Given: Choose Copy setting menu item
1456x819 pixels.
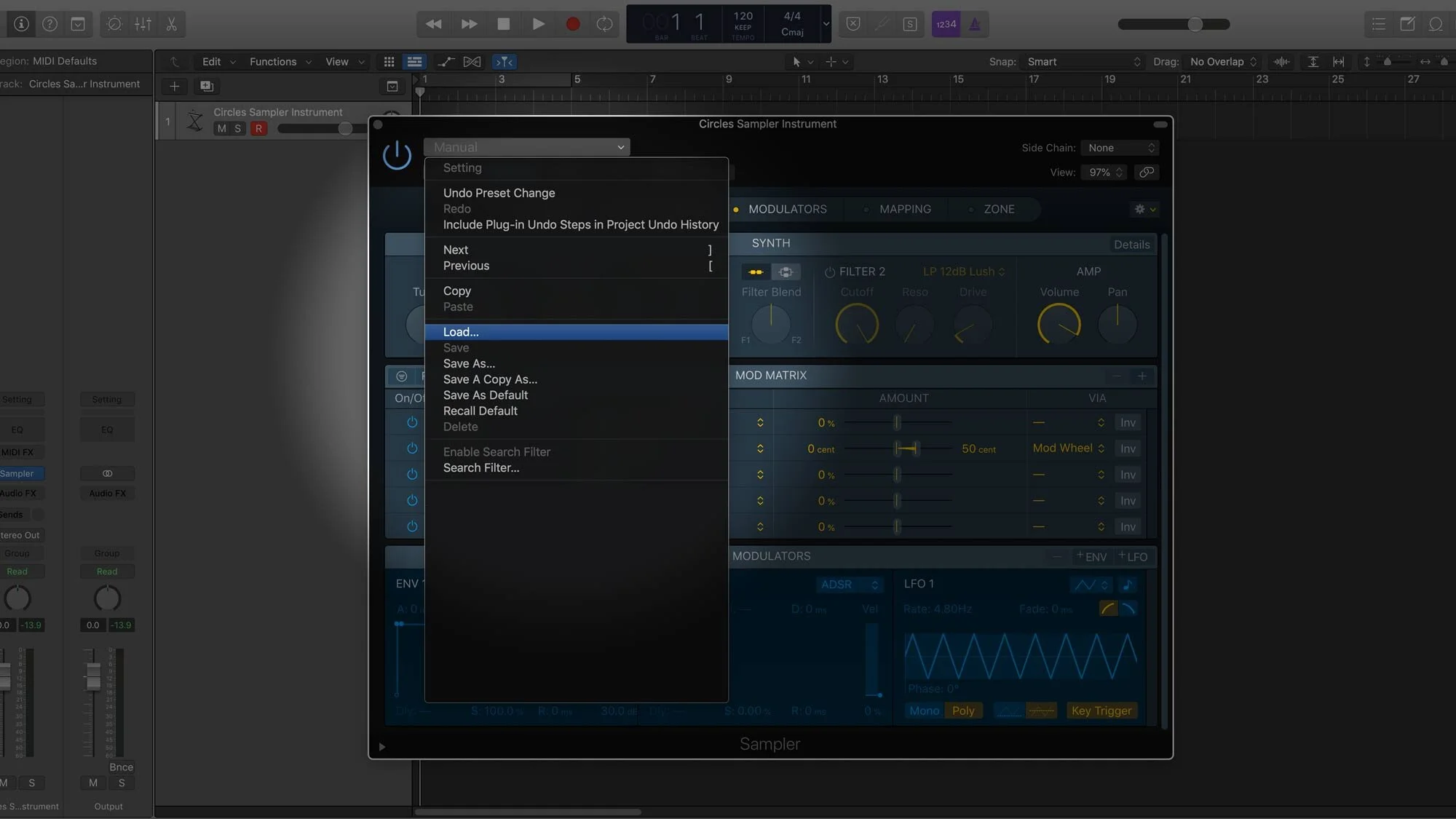Looking at the screenshot, I should point(576,290).
